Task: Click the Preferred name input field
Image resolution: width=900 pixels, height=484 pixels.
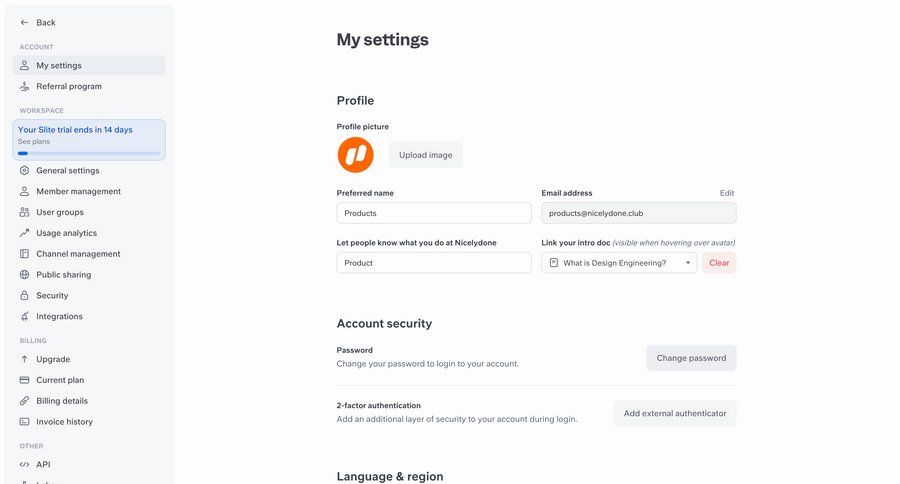Action: point(434,213)
